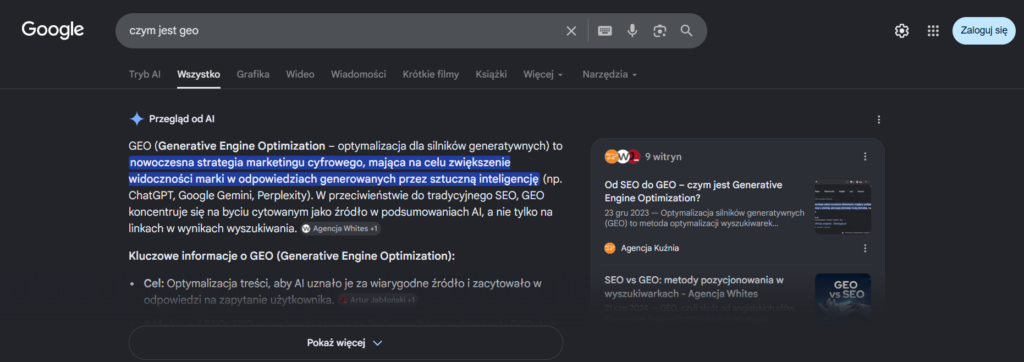The image size is (1024, 362).
Task: Open AI overview three-dot menu
Action: [878, 120]
